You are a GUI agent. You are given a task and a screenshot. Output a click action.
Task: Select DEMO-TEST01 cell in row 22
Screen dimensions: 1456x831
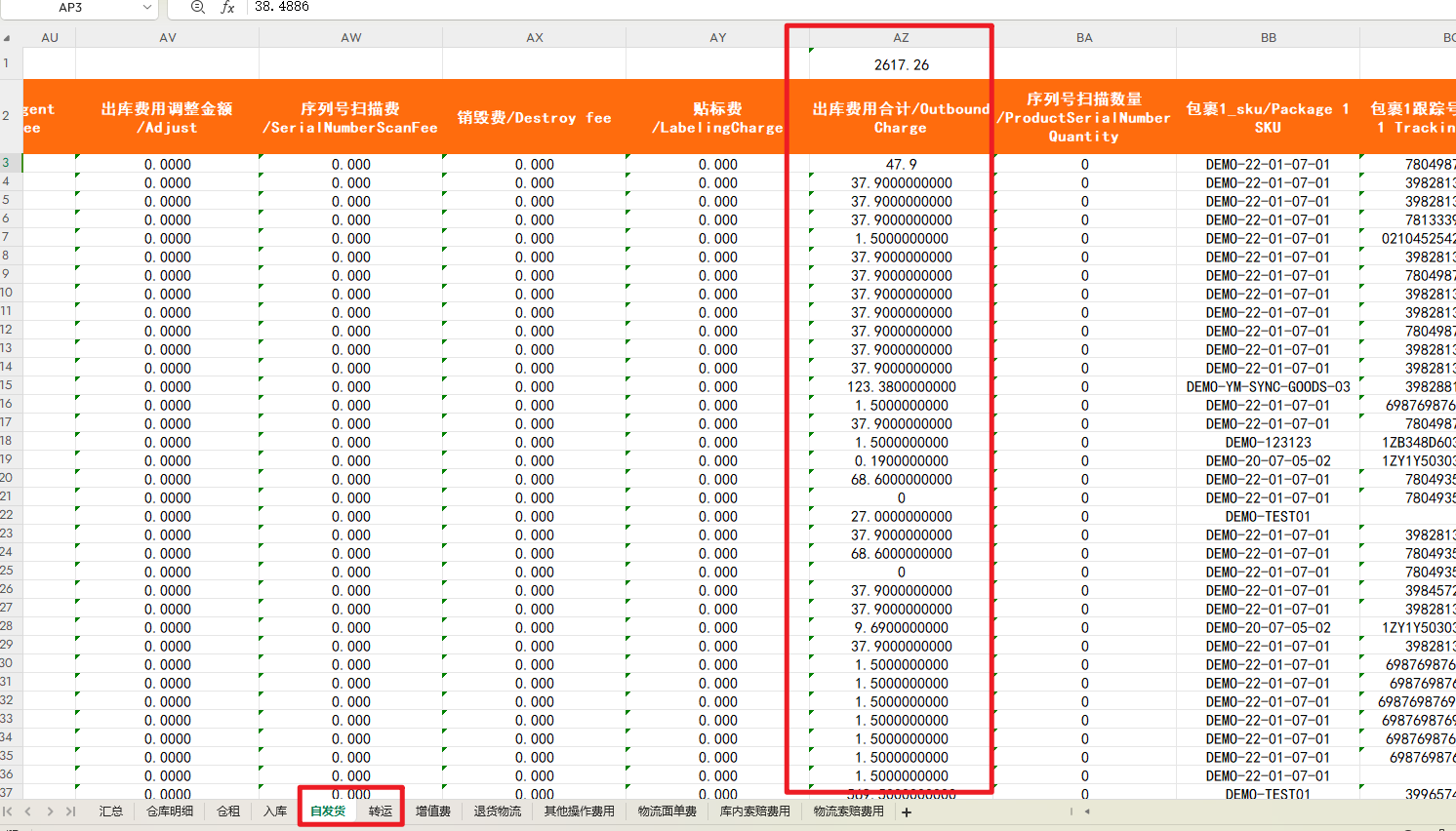click(x=1269, y=516)
